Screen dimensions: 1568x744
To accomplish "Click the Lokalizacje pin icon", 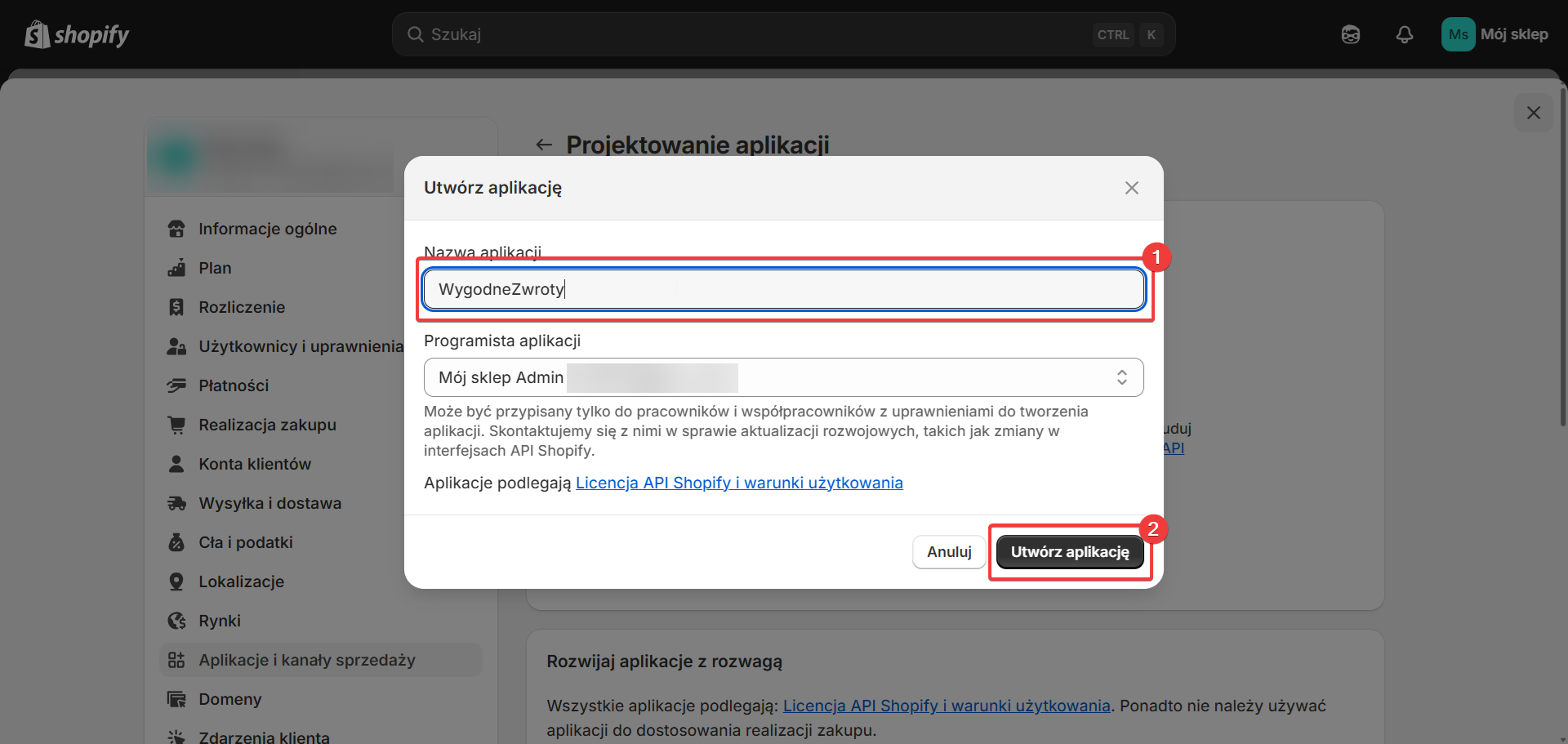I will [x=176, y=581].
